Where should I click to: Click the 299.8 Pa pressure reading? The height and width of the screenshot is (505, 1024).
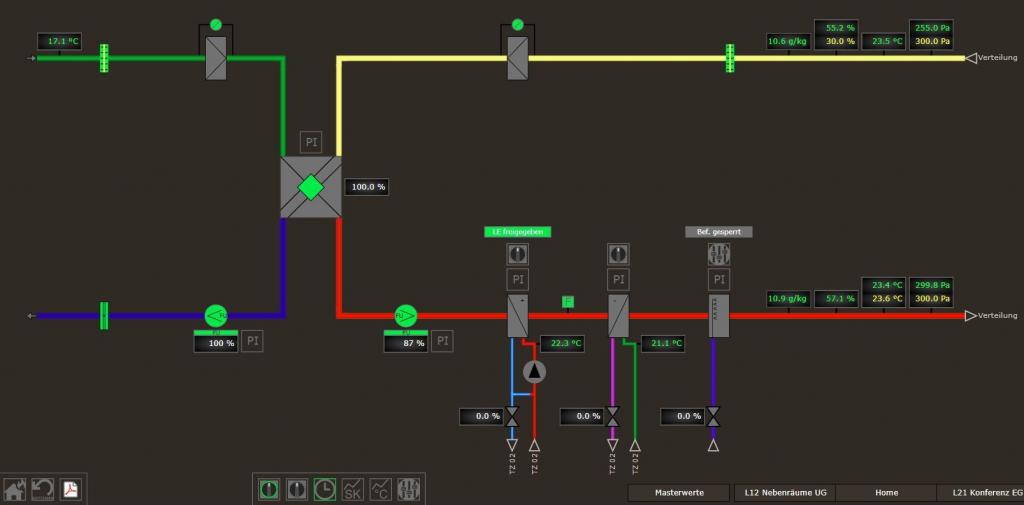tap(931, 285)
